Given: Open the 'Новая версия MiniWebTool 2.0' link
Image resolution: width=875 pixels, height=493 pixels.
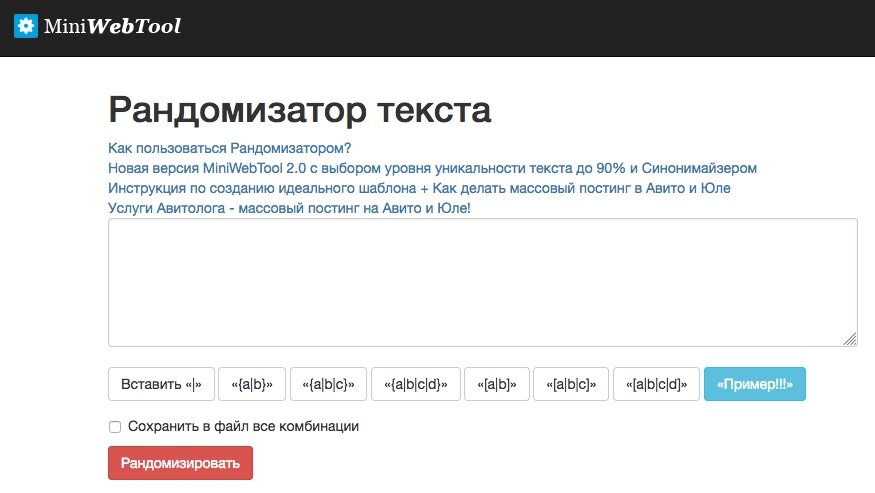Looking at the screenshot, I should coord(432,168).
